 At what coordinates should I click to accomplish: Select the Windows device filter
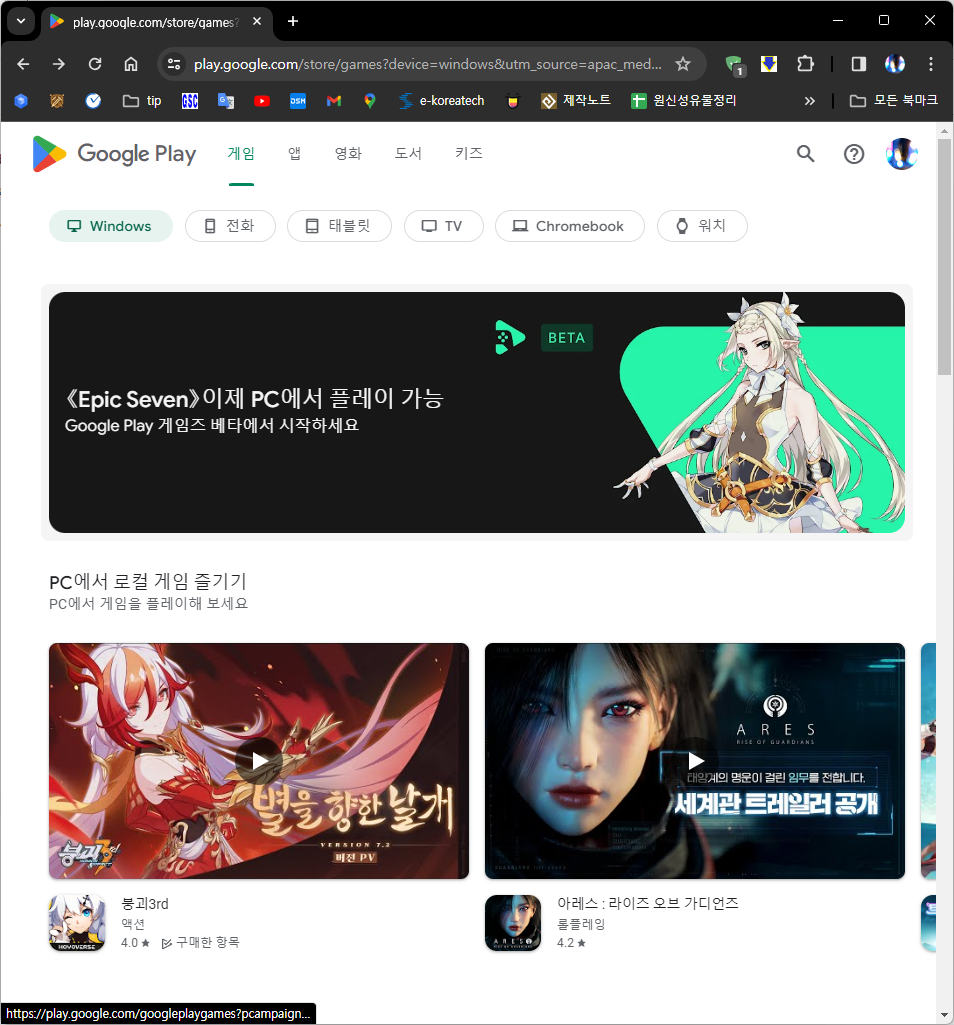coord(111,226)
